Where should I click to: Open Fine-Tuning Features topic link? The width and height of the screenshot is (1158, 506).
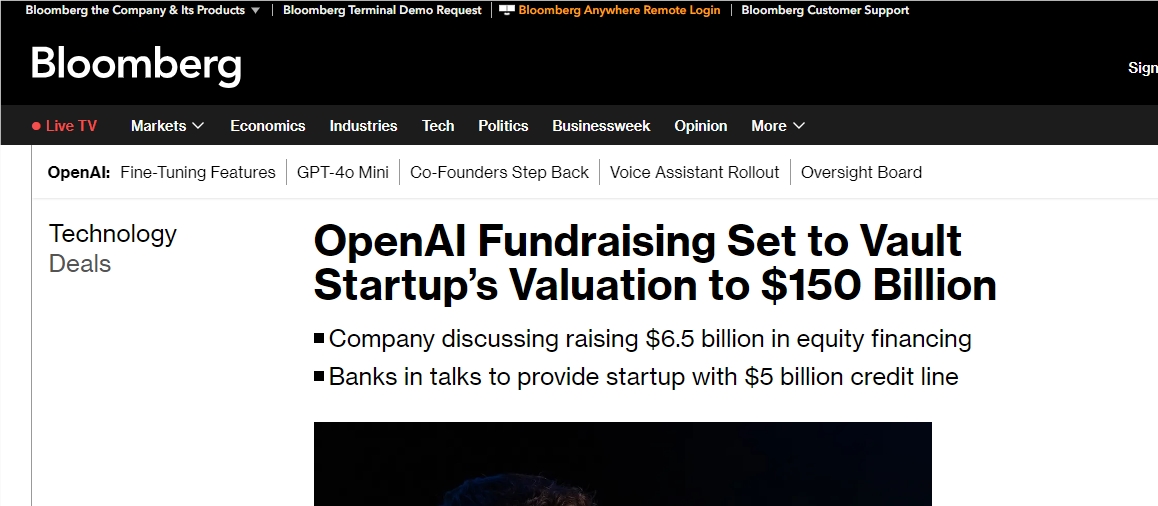(x=197, y=172)
